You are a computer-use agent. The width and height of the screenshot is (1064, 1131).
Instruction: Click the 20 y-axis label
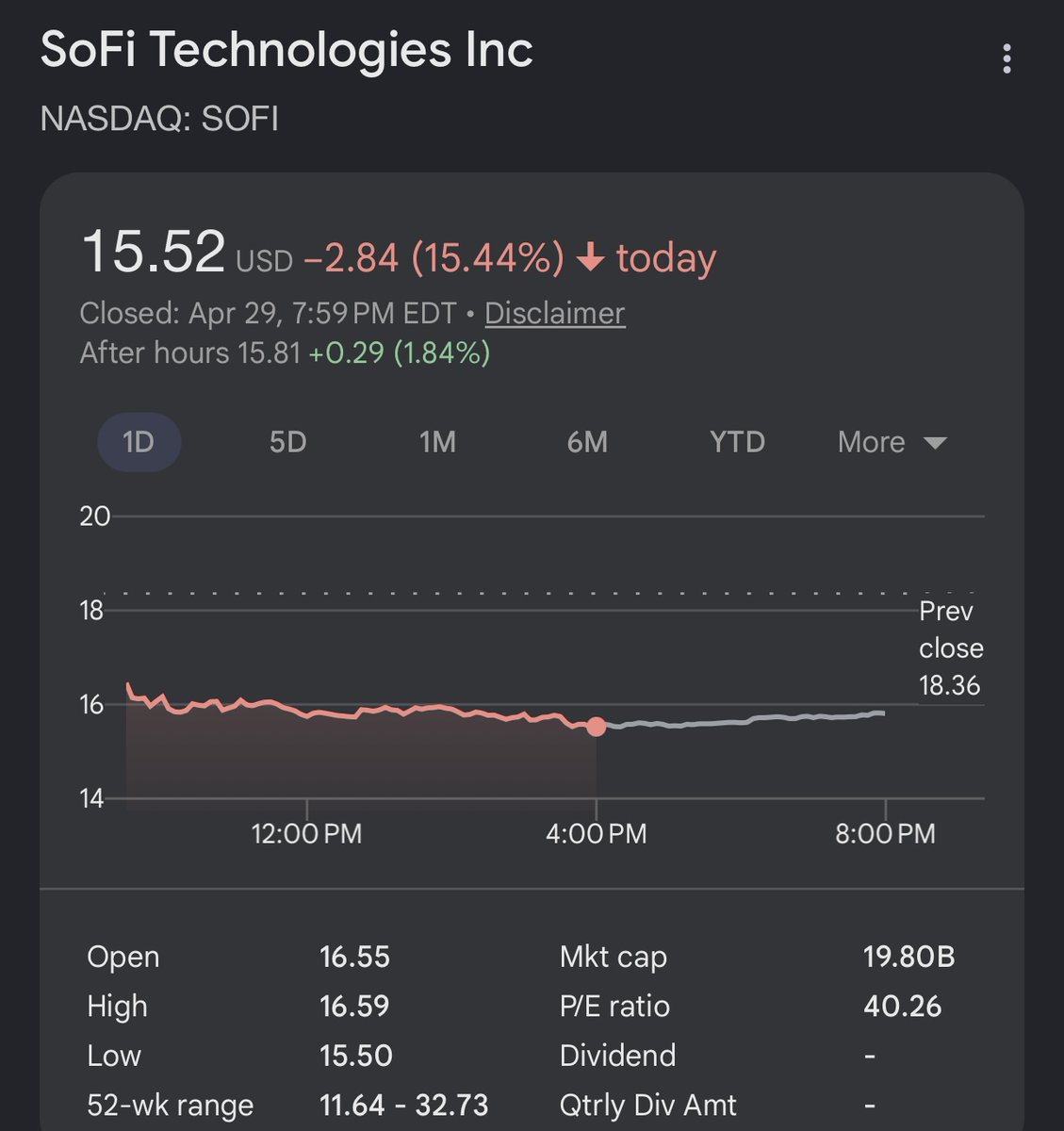[94, 516]
